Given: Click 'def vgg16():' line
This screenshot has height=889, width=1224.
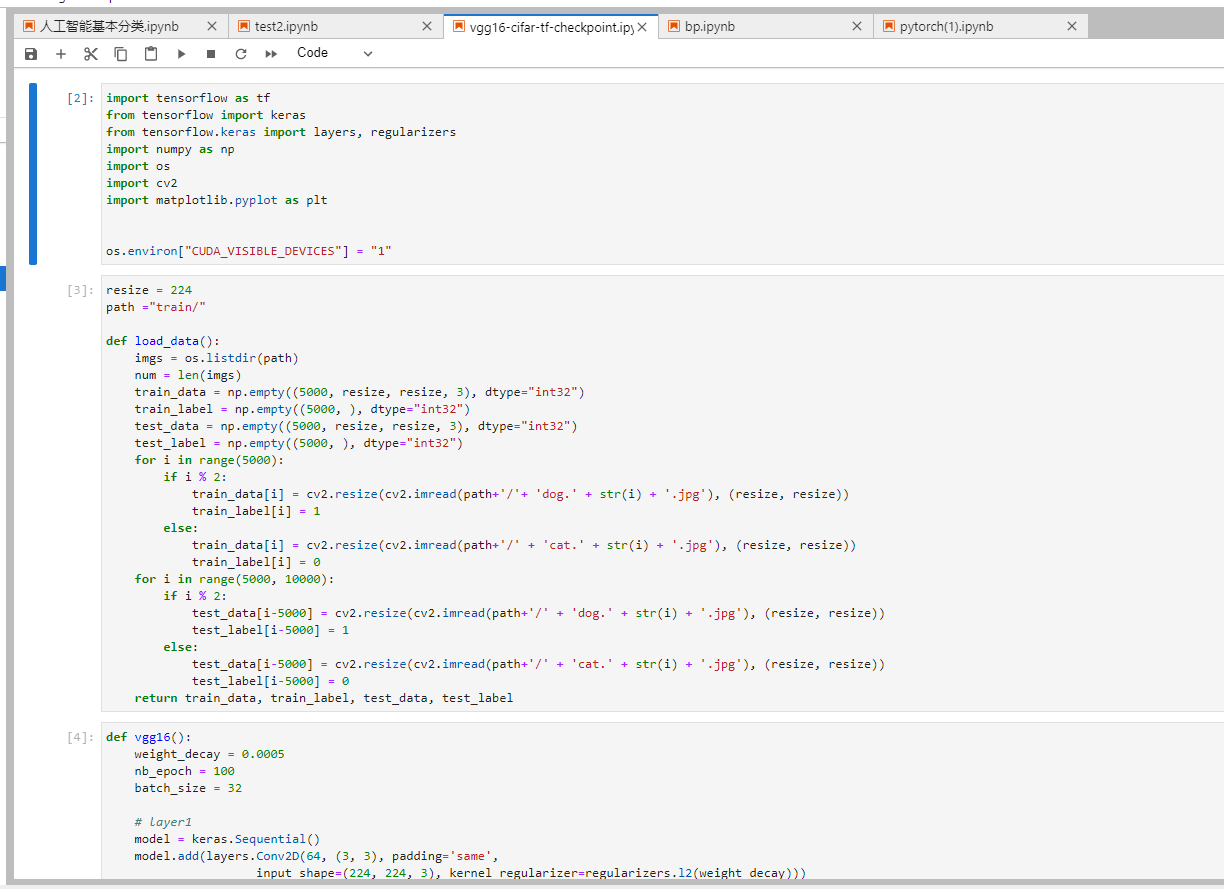Looking at the screenshot, I should pyautogui.click(x=148, y=737).
